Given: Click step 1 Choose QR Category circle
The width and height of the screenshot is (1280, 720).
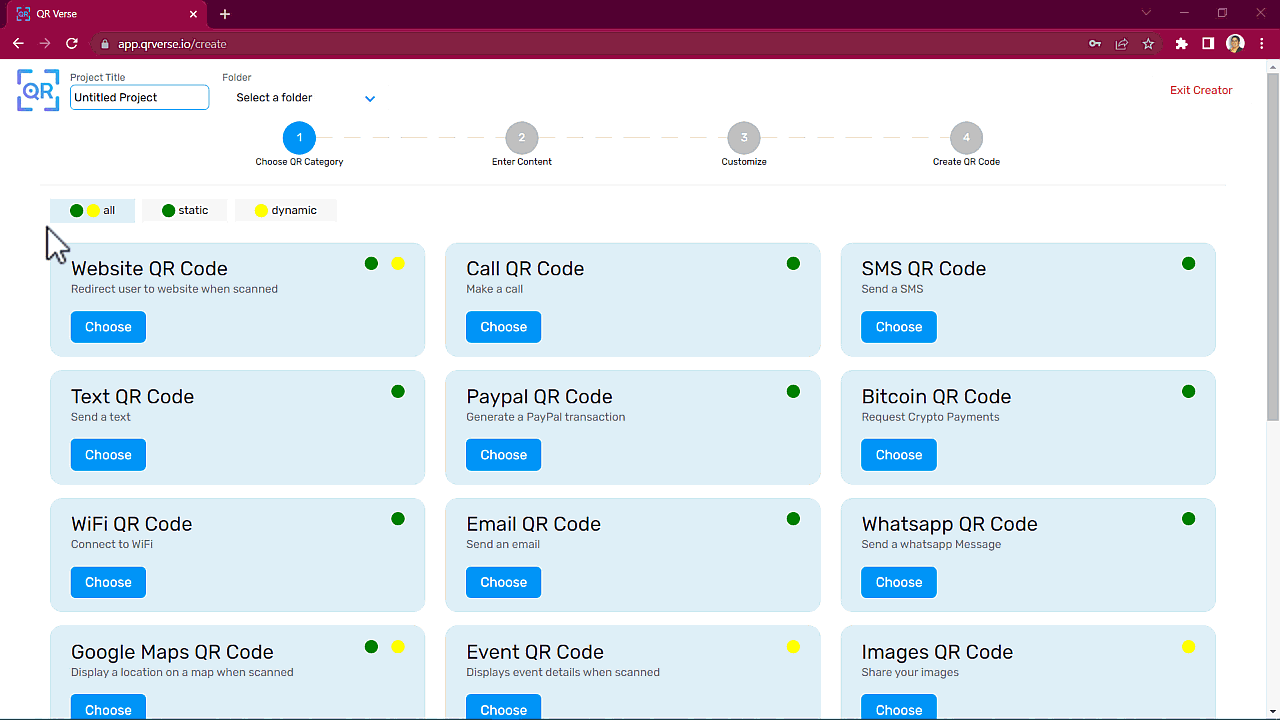Looking at the screenshot, I should click(x=299, y=138).
